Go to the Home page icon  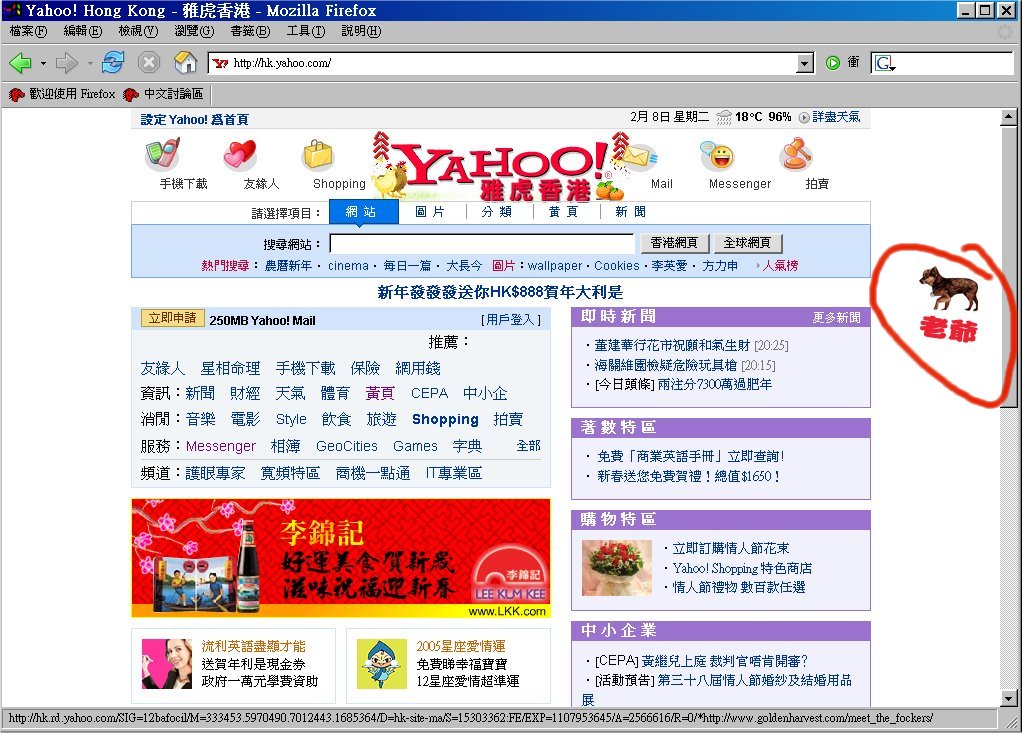(186, 63)
